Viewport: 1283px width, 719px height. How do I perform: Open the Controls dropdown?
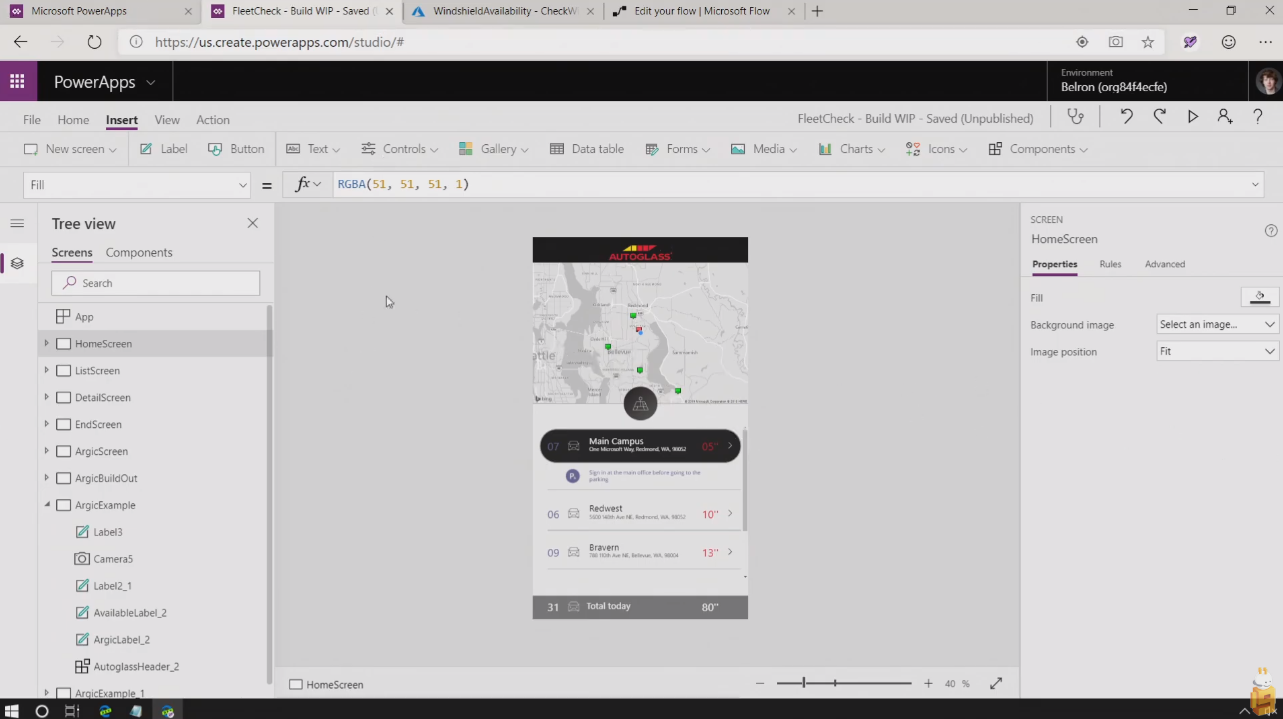(x=399, y=149)
